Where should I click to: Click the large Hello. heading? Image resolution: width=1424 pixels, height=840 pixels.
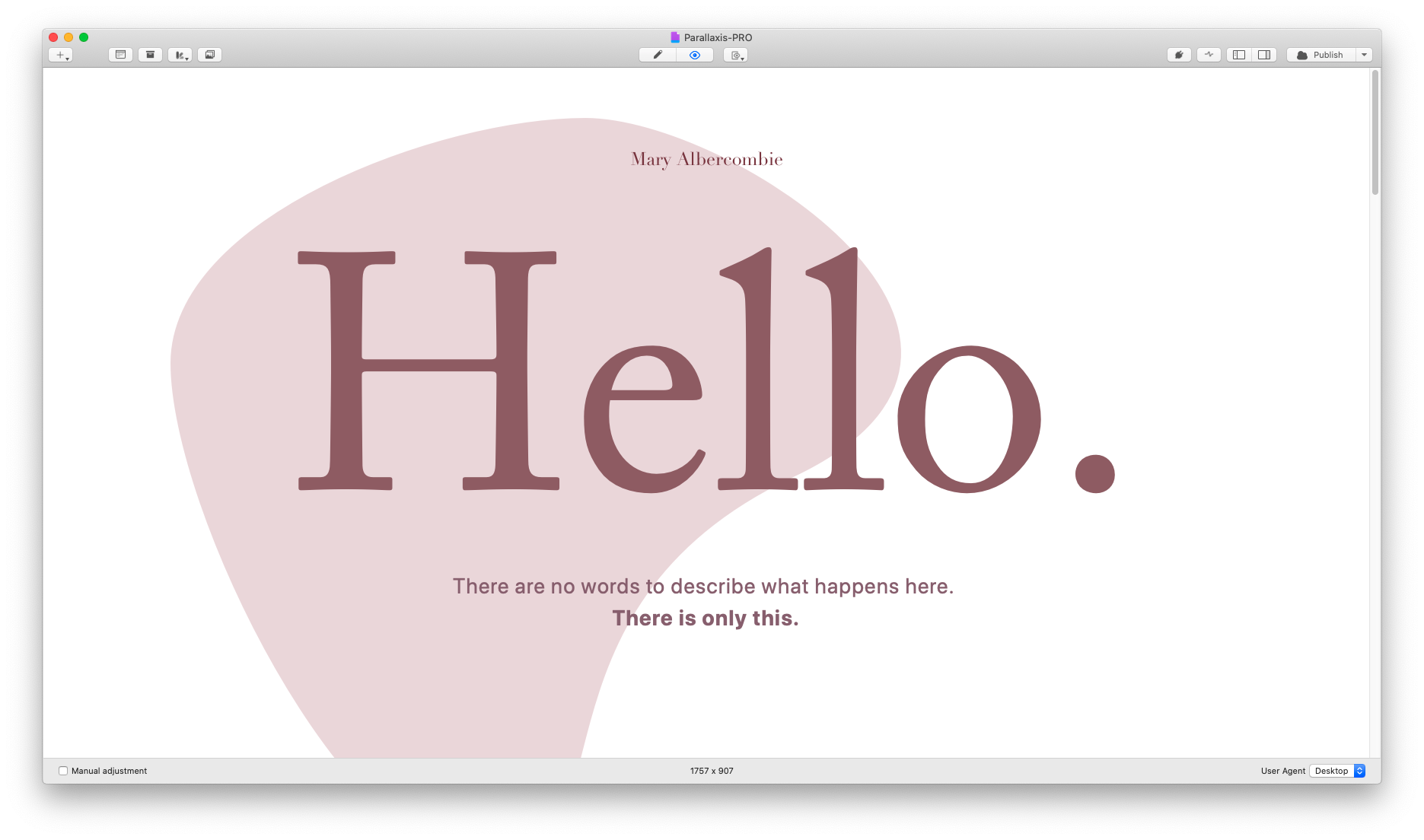706,371
